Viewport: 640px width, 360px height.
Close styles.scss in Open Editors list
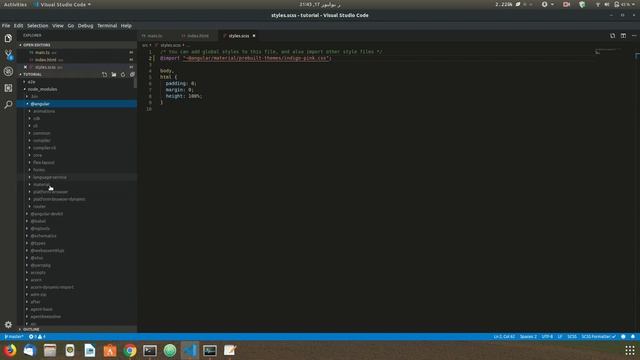click(25, 67)
